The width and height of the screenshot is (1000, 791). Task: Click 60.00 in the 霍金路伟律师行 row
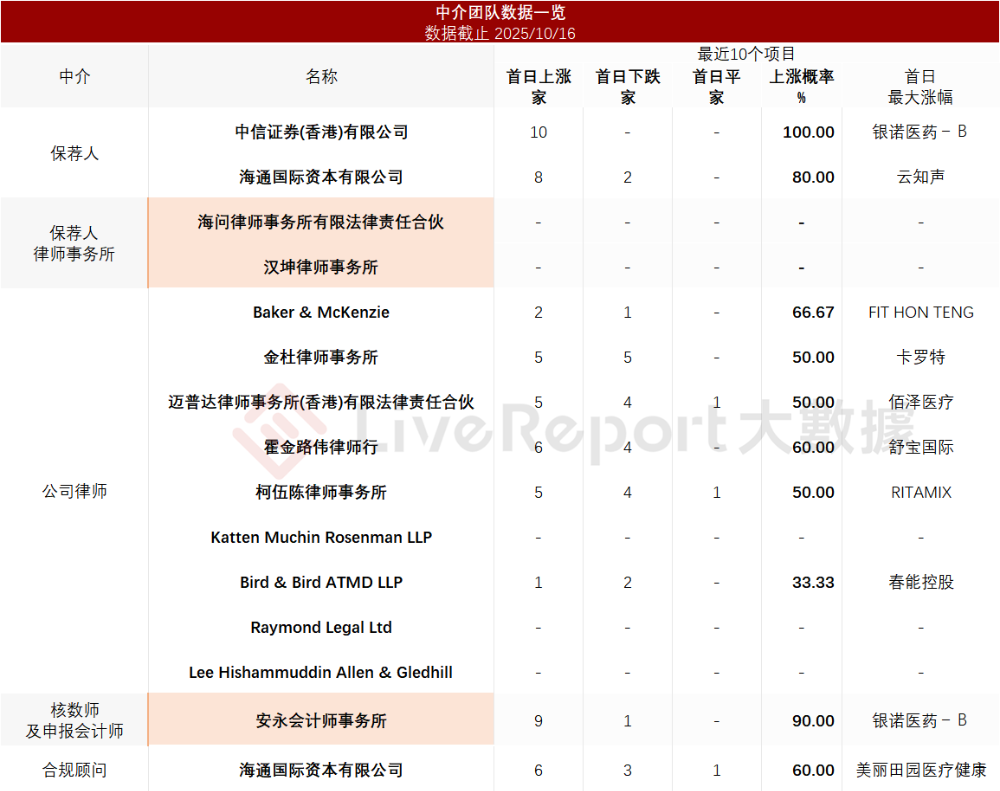point(813,447)
